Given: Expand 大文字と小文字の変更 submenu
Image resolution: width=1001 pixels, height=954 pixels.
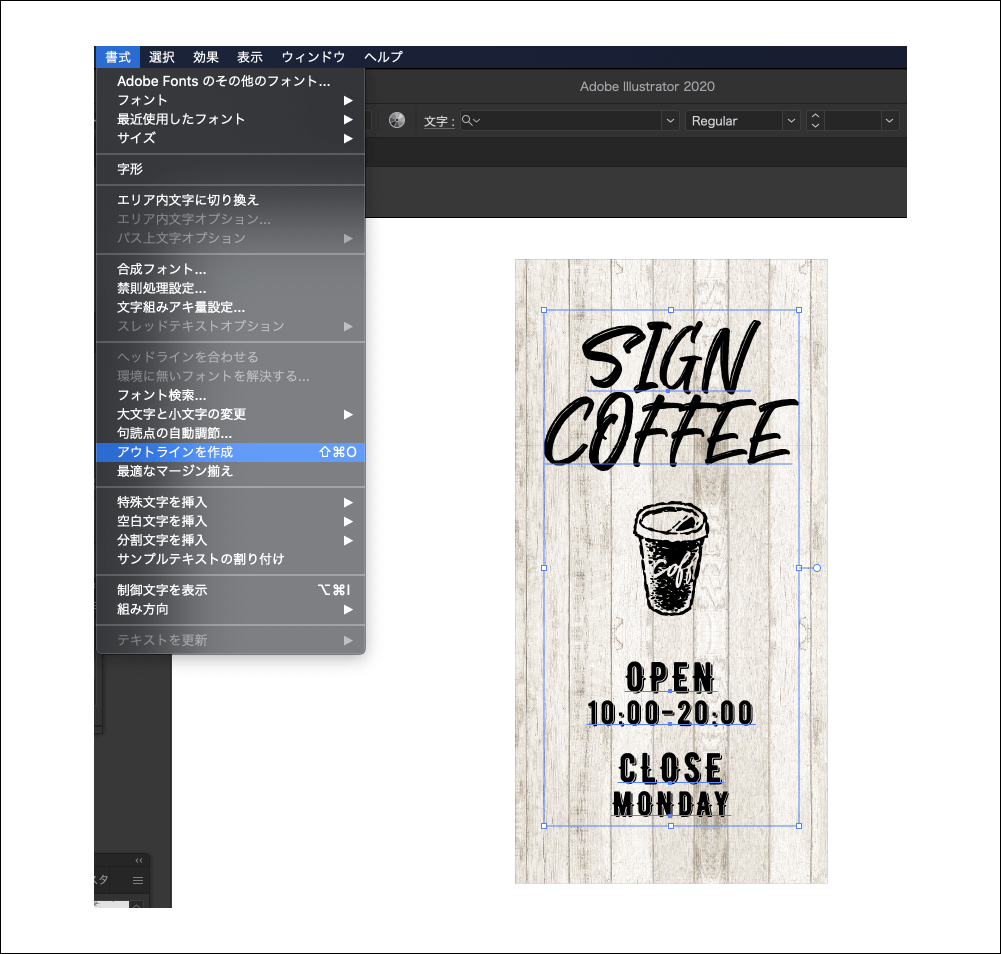Looking at the screenshot, I should pos(230,414).
